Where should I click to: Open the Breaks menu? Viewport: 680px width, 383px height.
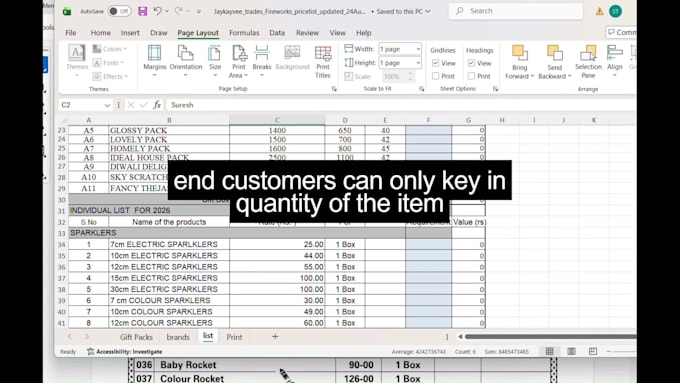pyautogui.click(x=262, y=61)
